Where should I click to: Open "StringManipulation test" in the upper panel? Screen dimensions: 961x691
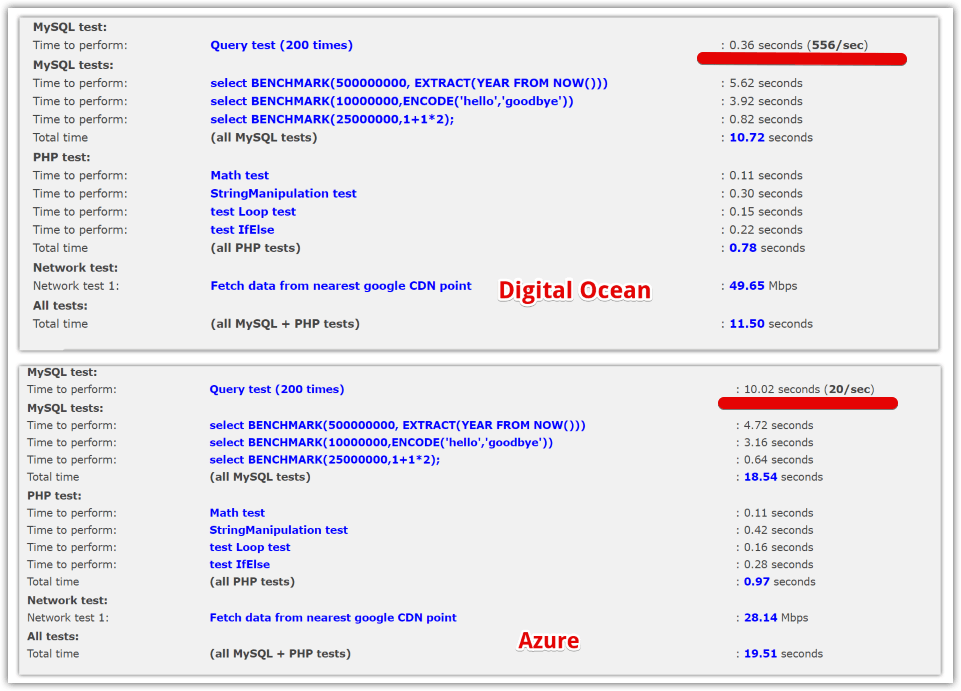(283, 194)
